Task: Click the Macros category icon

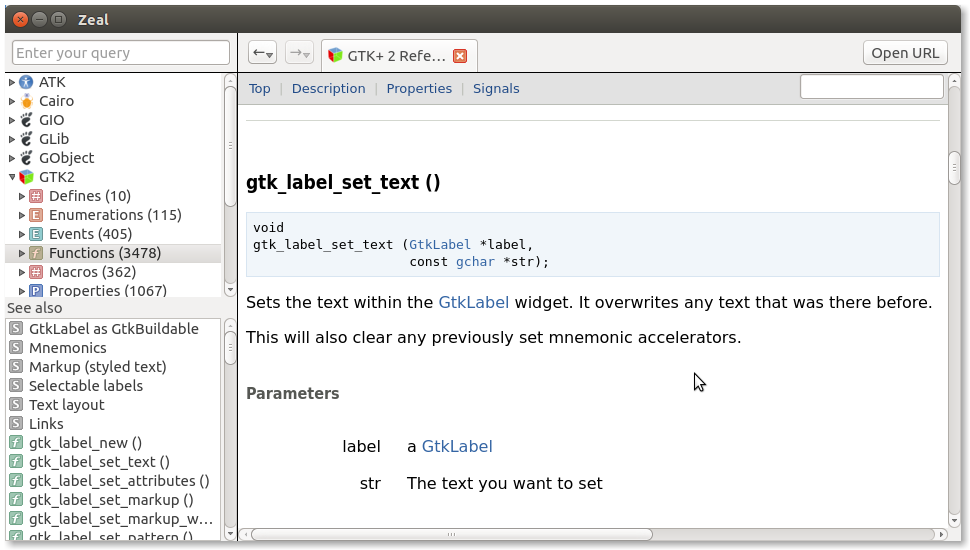Action: (36, 272)
